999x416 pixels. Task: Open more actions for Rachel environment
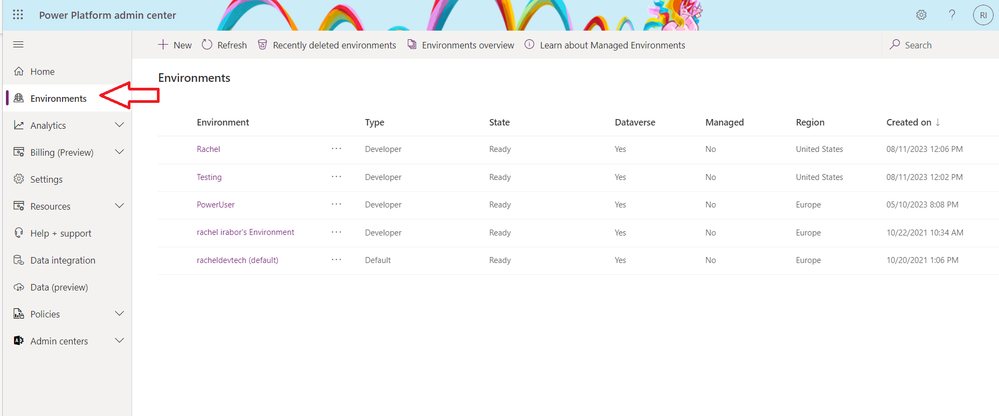tap(336, 148)
